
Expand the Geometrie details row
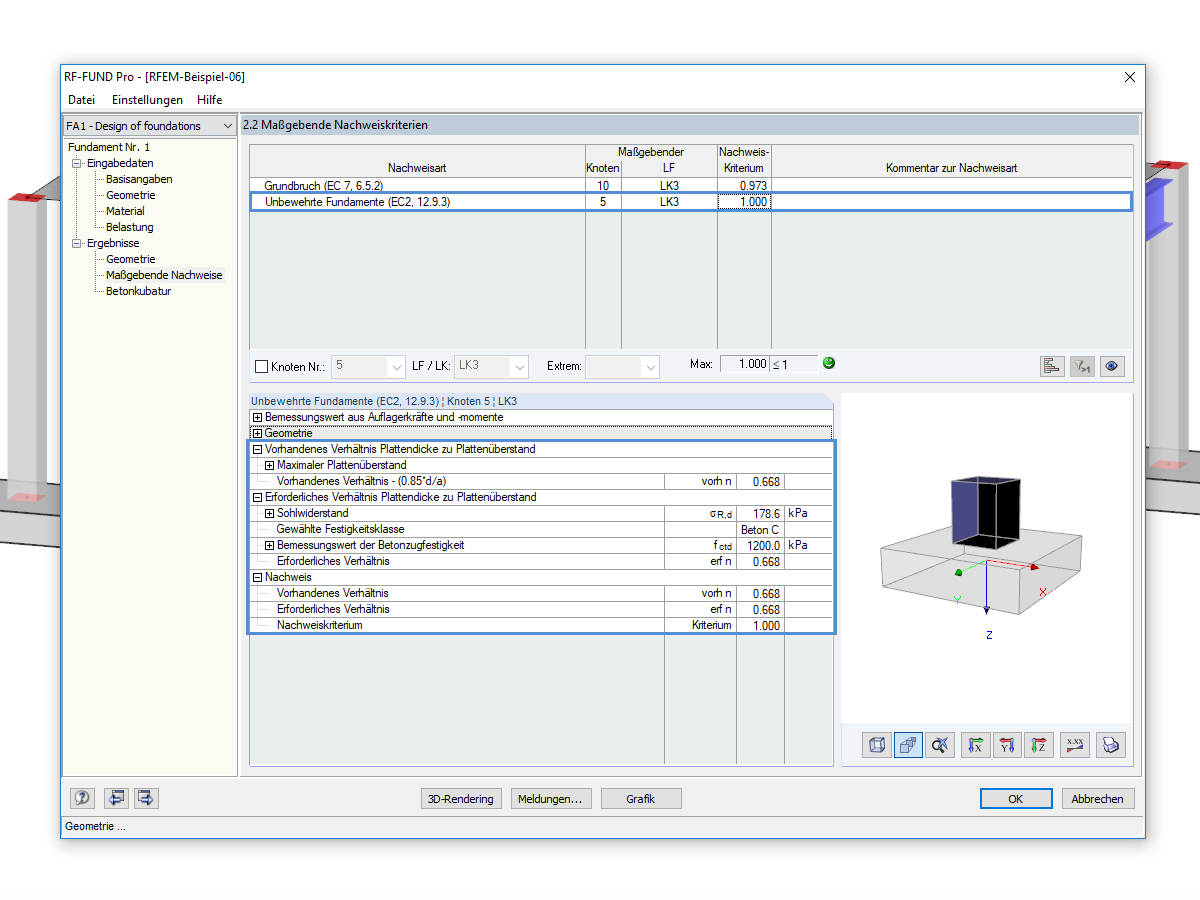click(x=258, y=433)
